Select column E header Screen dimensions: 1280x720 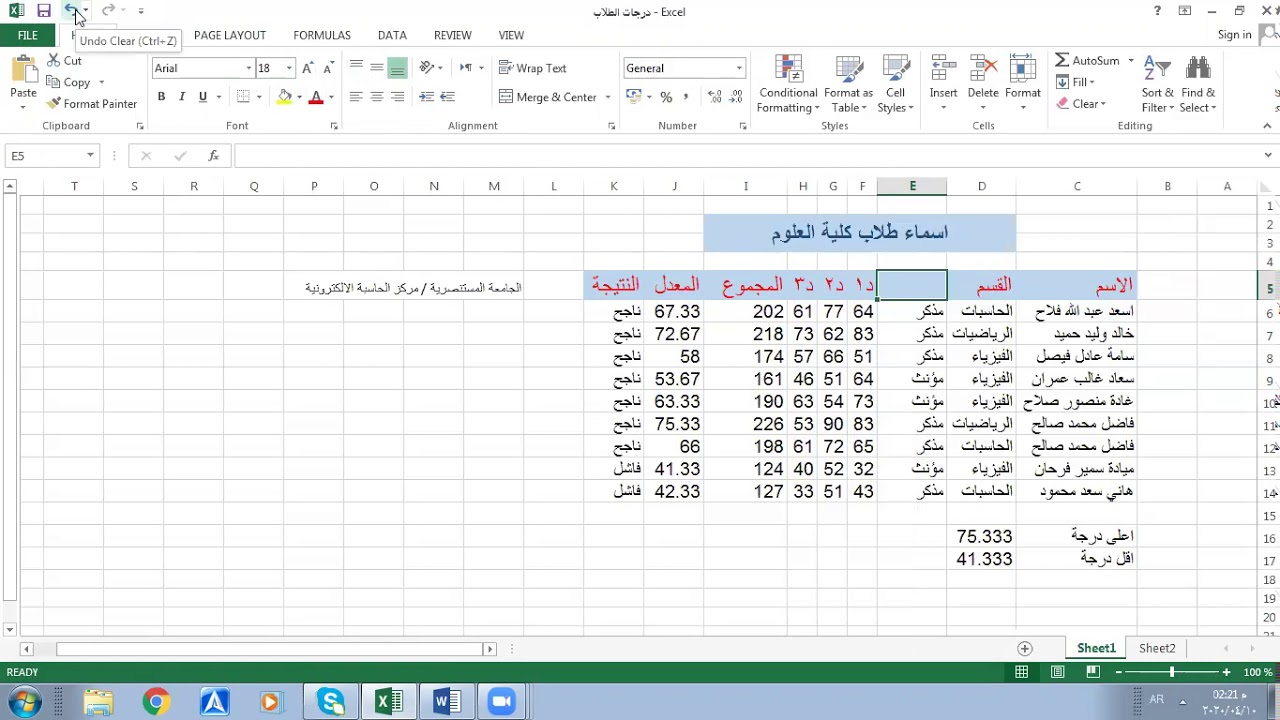click(912, 186)
